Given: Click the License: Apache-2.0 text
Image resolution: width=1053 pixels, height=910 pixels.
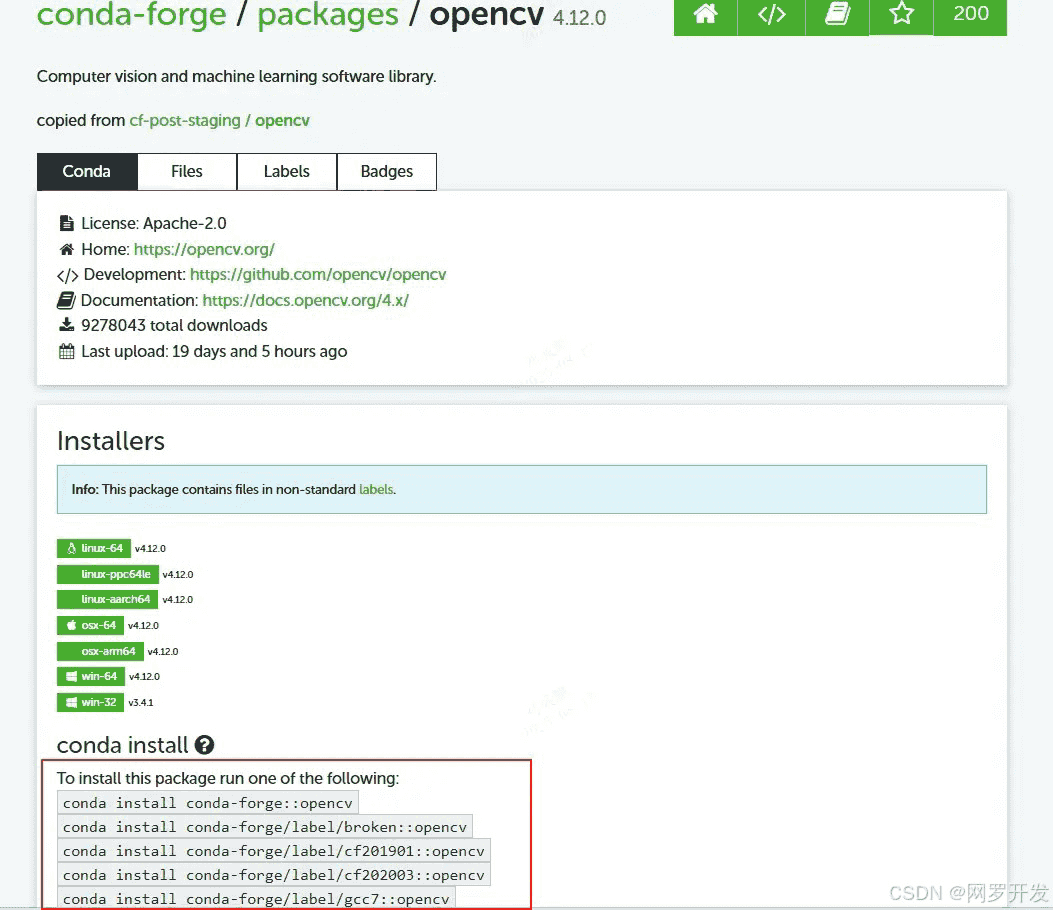Looking at the screenshot, I should 154,223.
